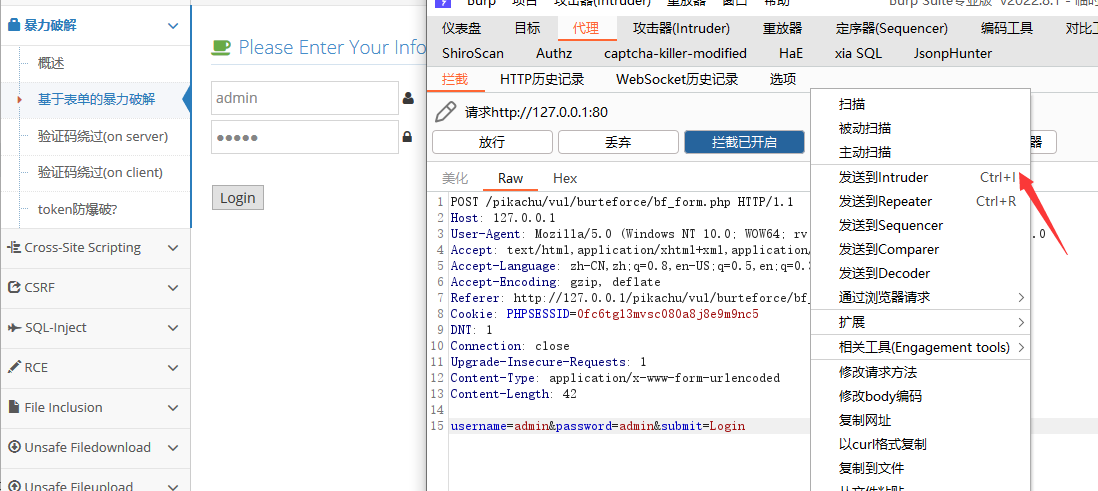Expand the Unsafe Filedownload chevron
Image resolution: width=1098 pixels, height=491 pixels.
tap(174, 448)
